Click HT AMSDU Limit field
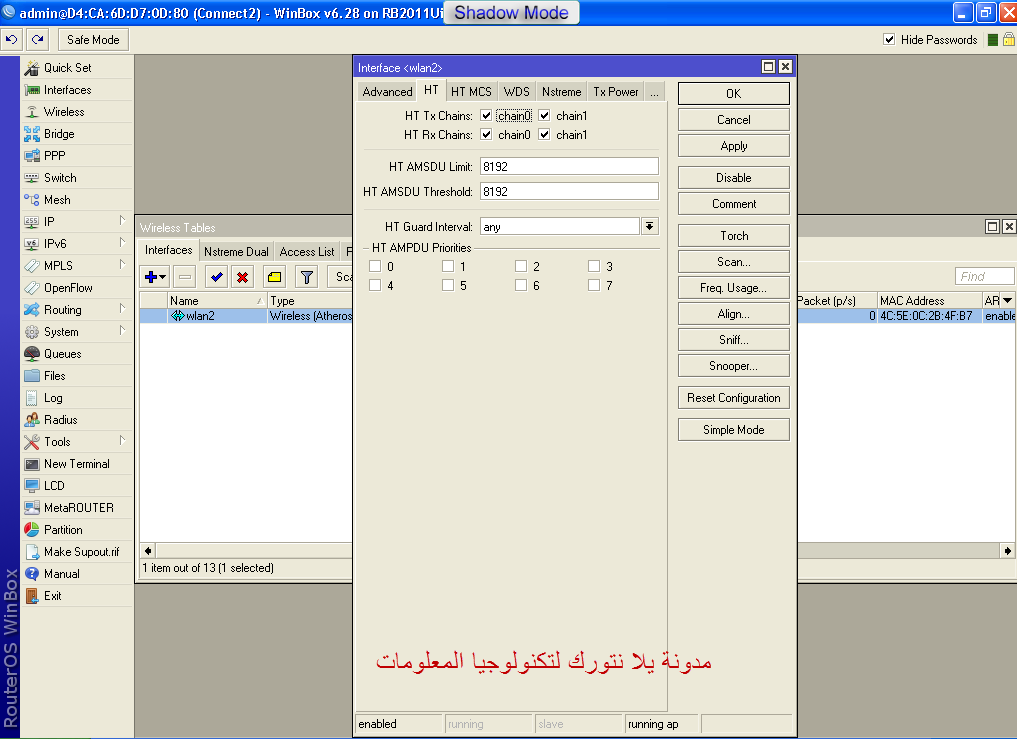This screenshot has height=739, width=1017. pyautogui.click(x=569, y=166)
